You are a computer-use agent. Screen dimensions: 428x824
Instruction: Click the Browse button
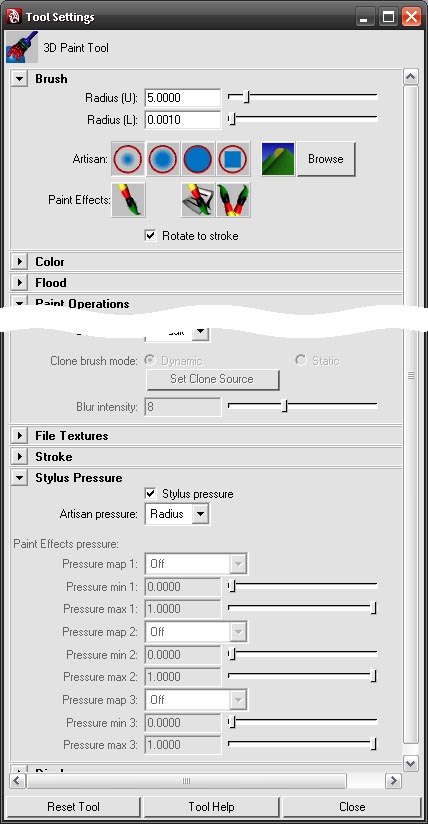pyautogui.click(x=326, y=159)
